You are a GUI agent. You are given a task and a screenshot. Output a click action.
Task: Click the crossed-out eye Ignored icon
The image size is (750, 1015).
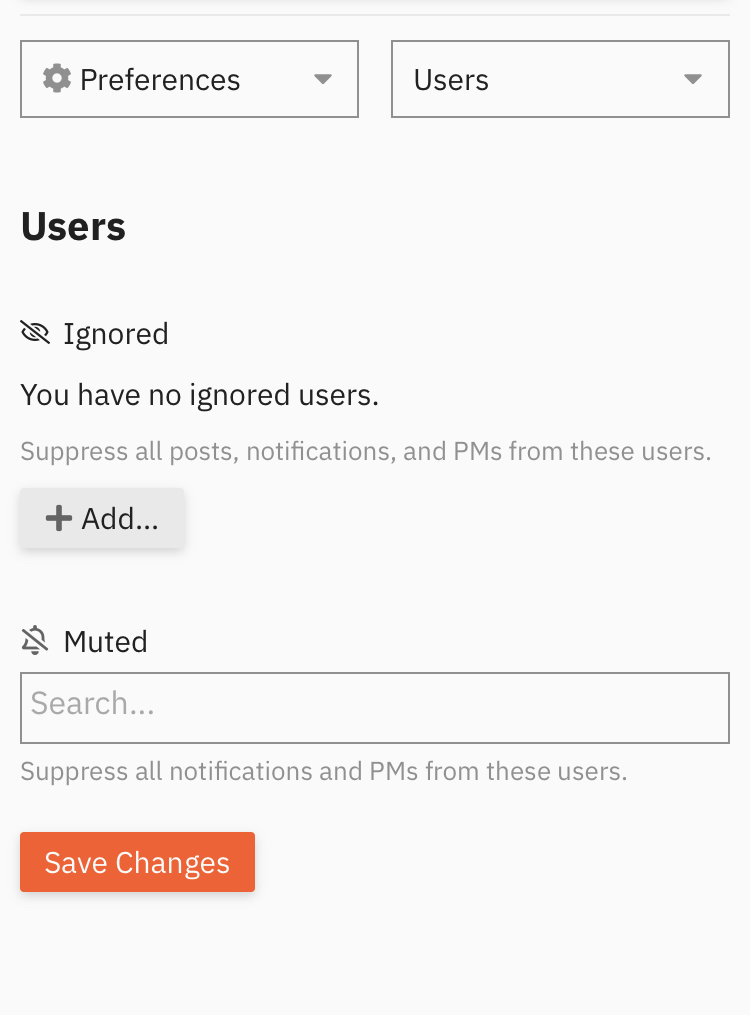[35, 333]
